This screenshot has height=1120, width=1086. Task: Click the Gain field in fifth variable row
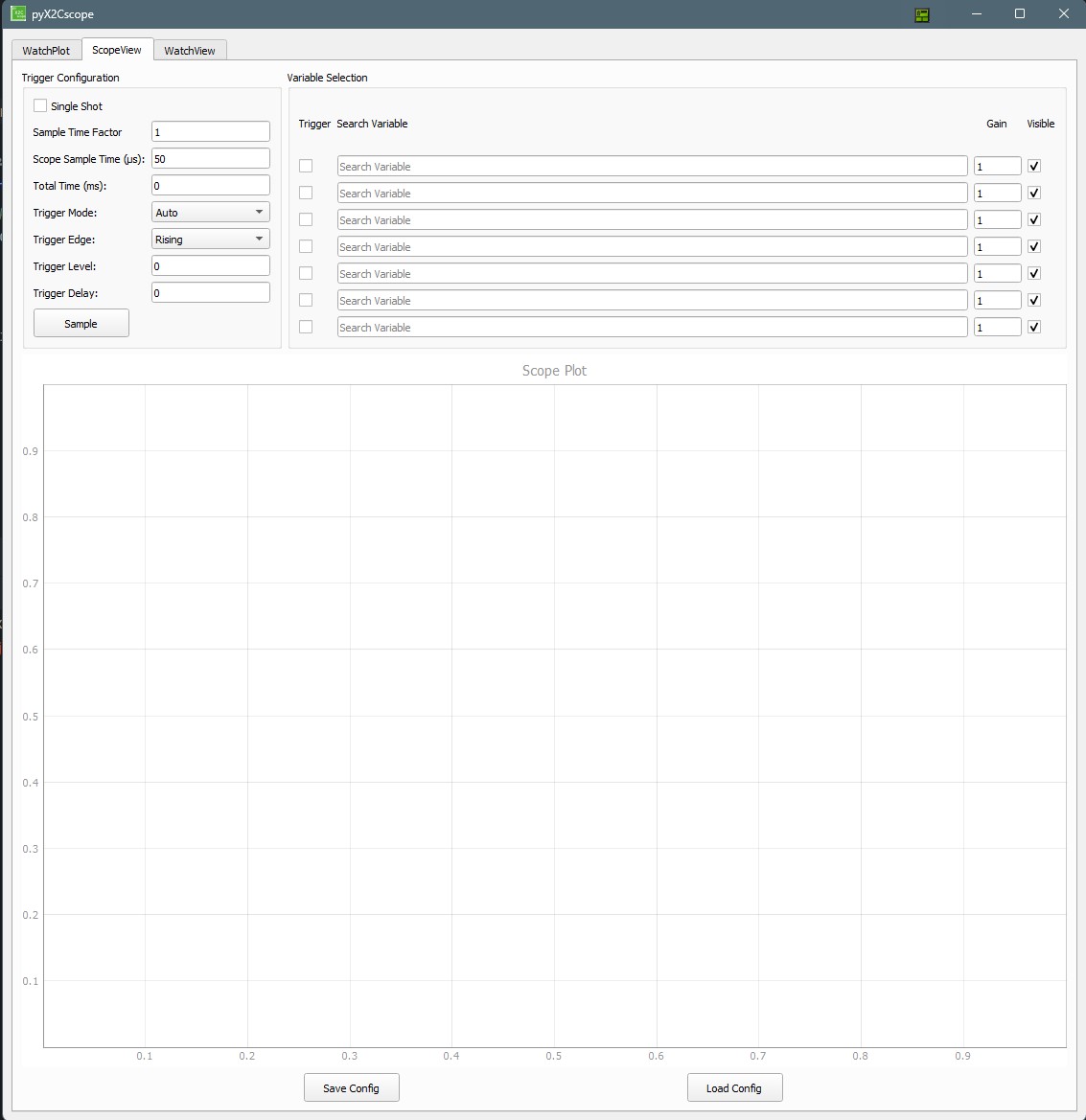pos(998,273)
